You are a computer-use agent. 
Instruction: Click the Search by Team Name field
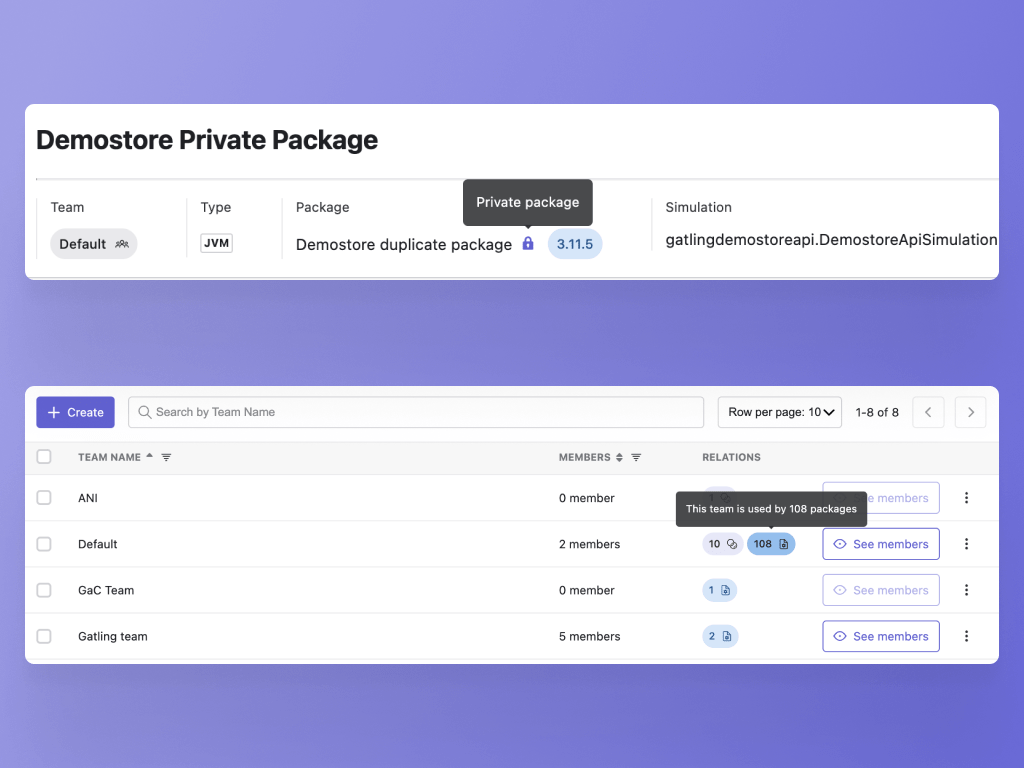(x=416, y=412)
